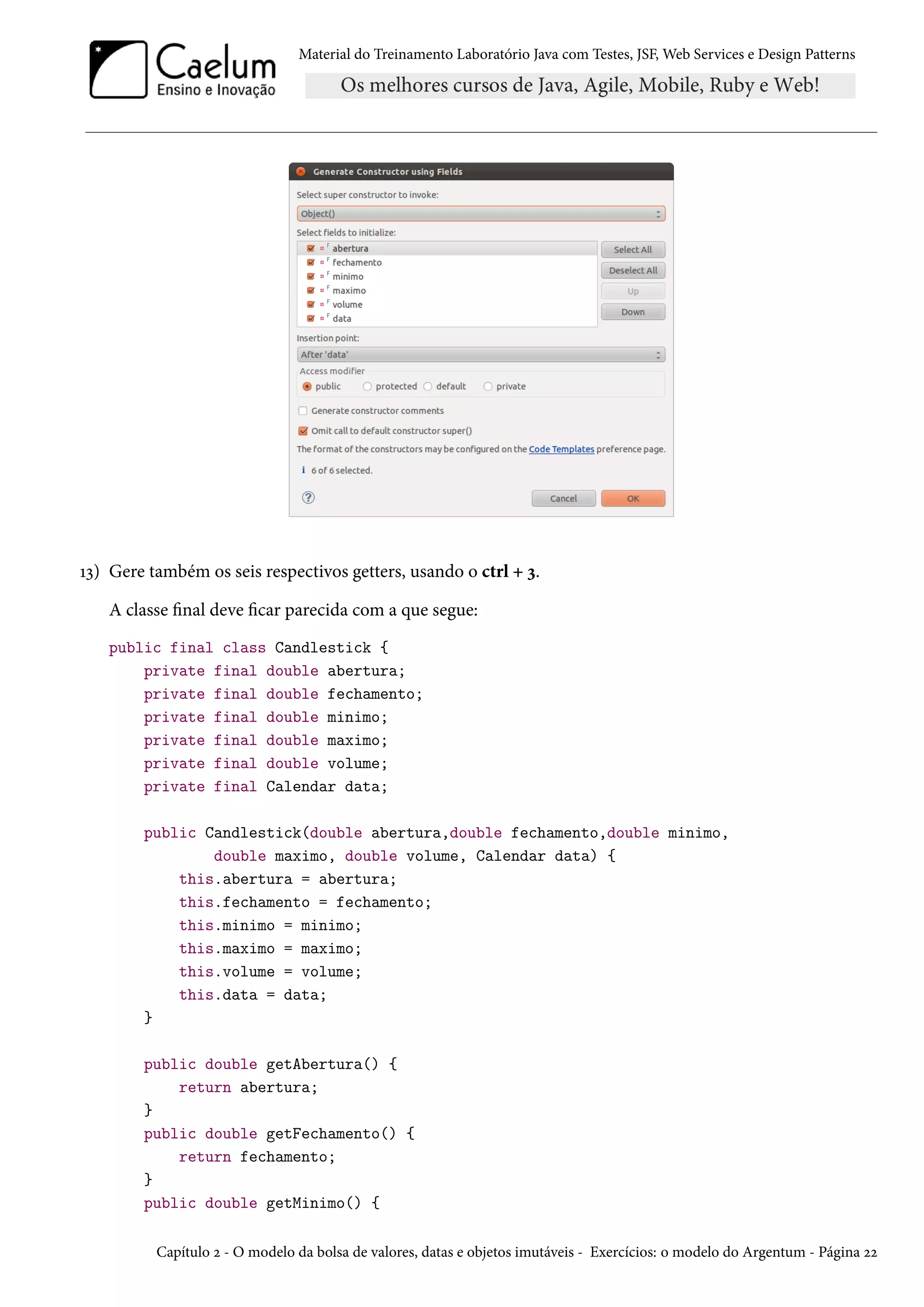Uncheck the maximo field checkbox

pos(311,290)
